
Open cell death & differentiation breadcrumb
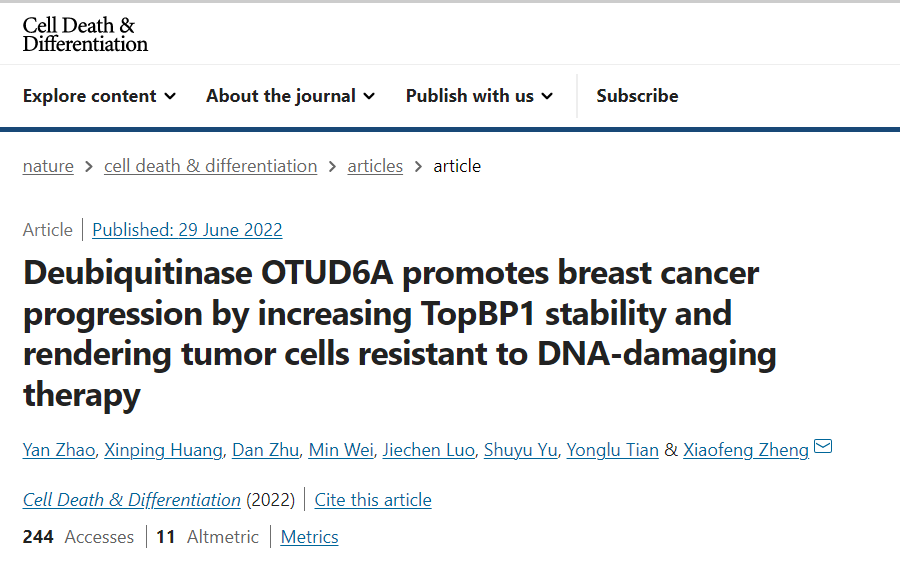pyautogui.click(x=211, y=166)
